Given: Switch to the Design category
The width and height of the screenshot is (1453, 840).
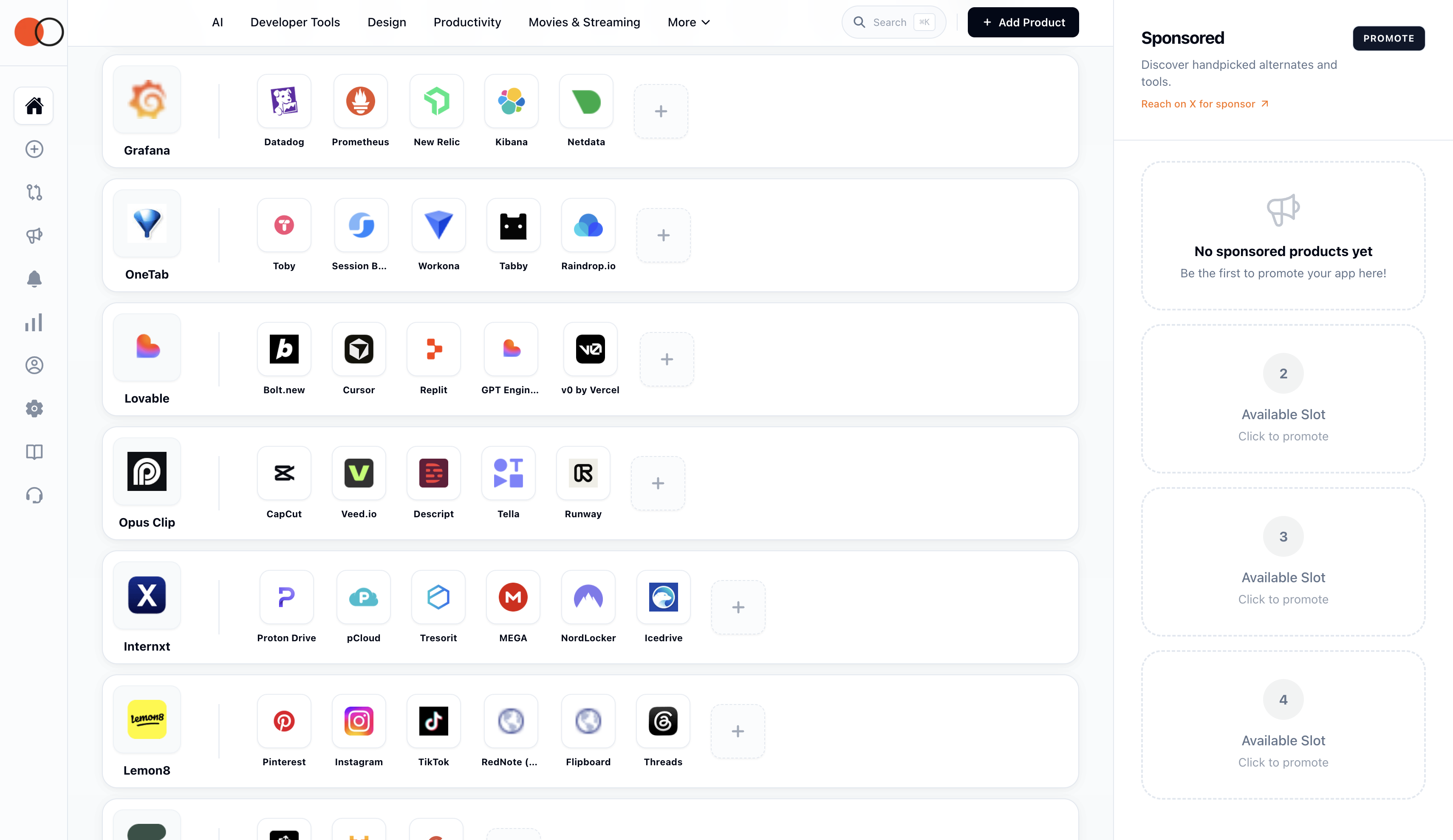Looking at the screenshot, I should (x=387, y=23).
